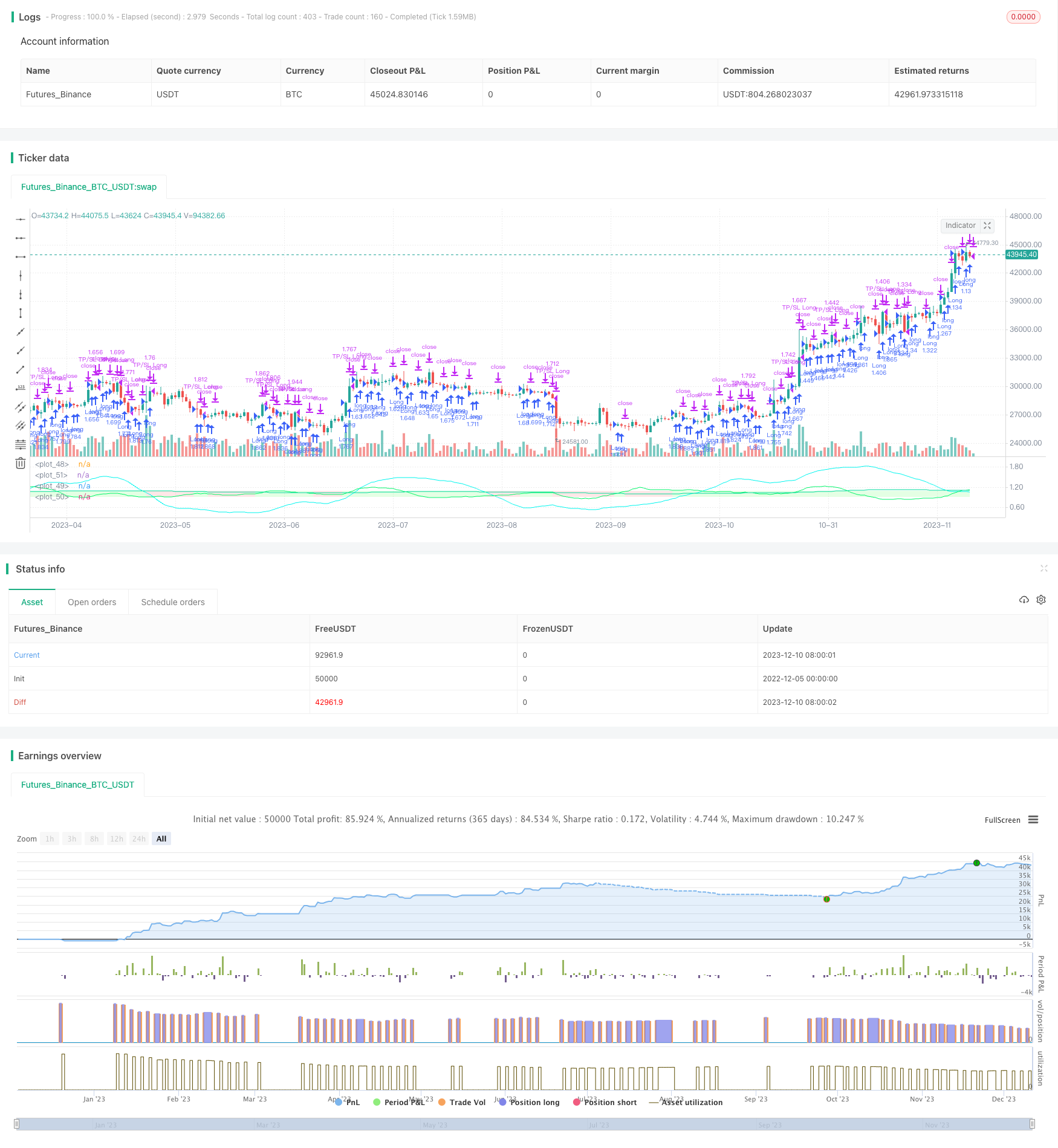This screenshot has width=1058, height=1148.
Task: Grab the left handle of range navigator
Action: (17, 1124)
